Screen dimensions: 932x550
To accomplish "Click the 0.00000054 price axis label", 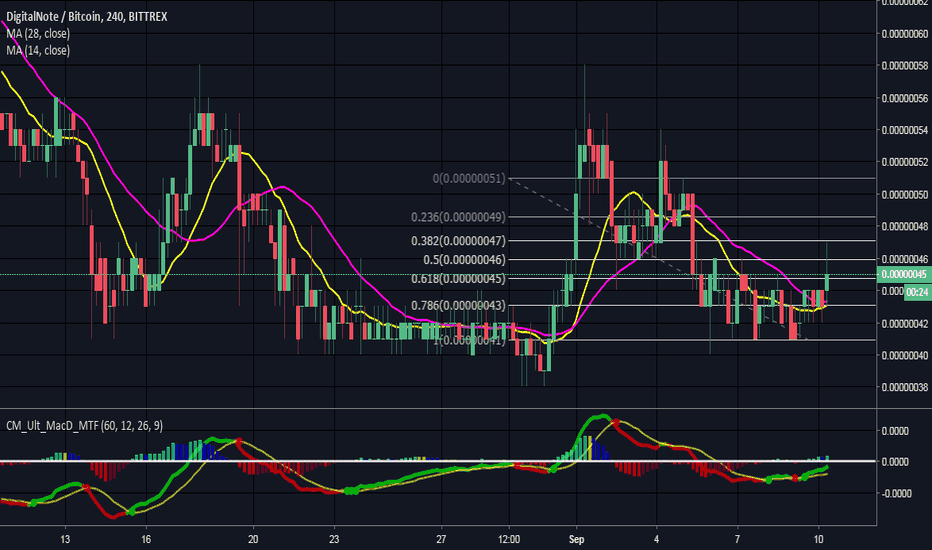I will [905, 130].
